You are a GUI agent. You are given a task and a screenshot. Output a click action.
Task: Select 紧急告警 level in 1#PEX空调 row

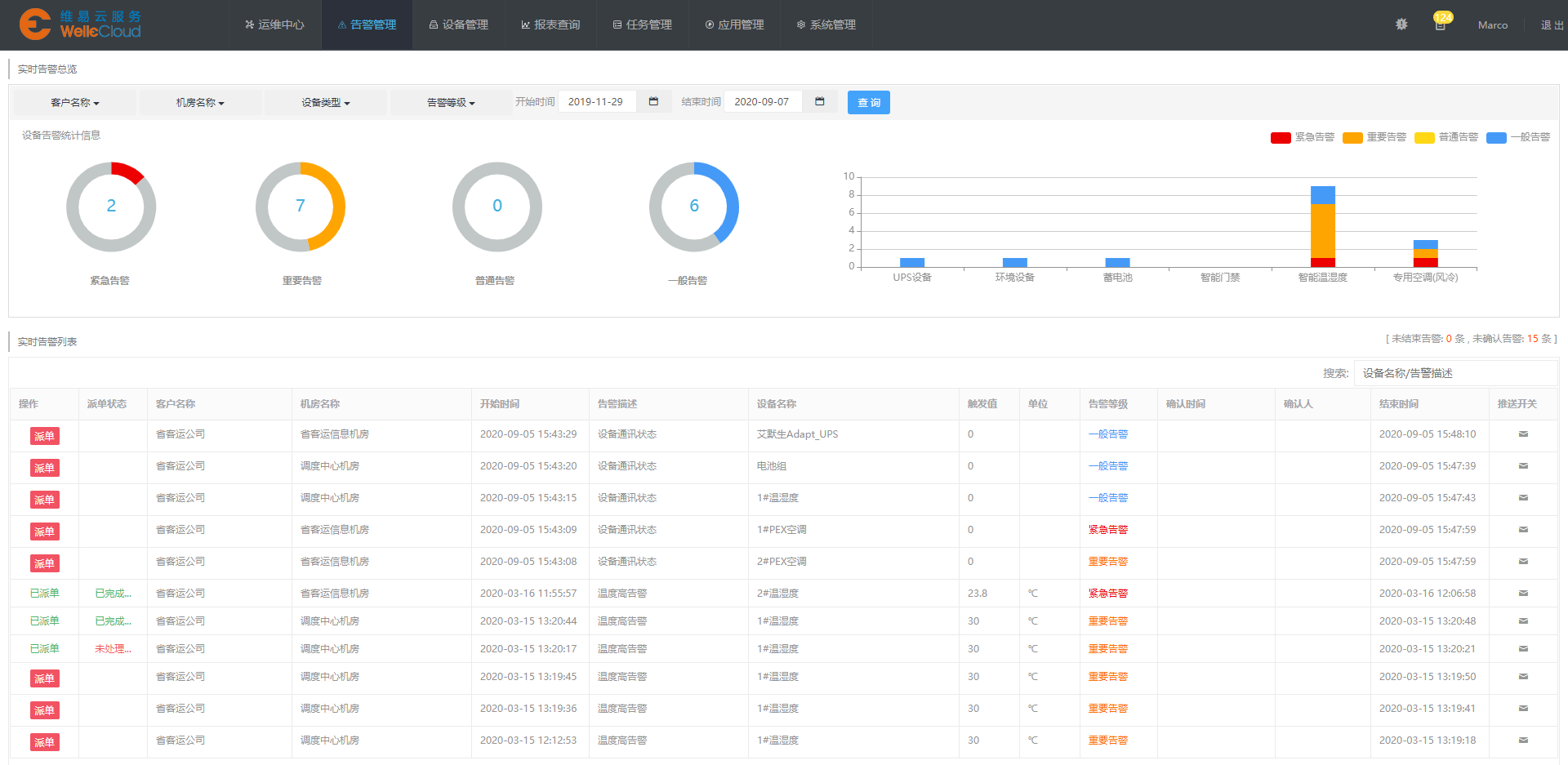point(1108,530)
